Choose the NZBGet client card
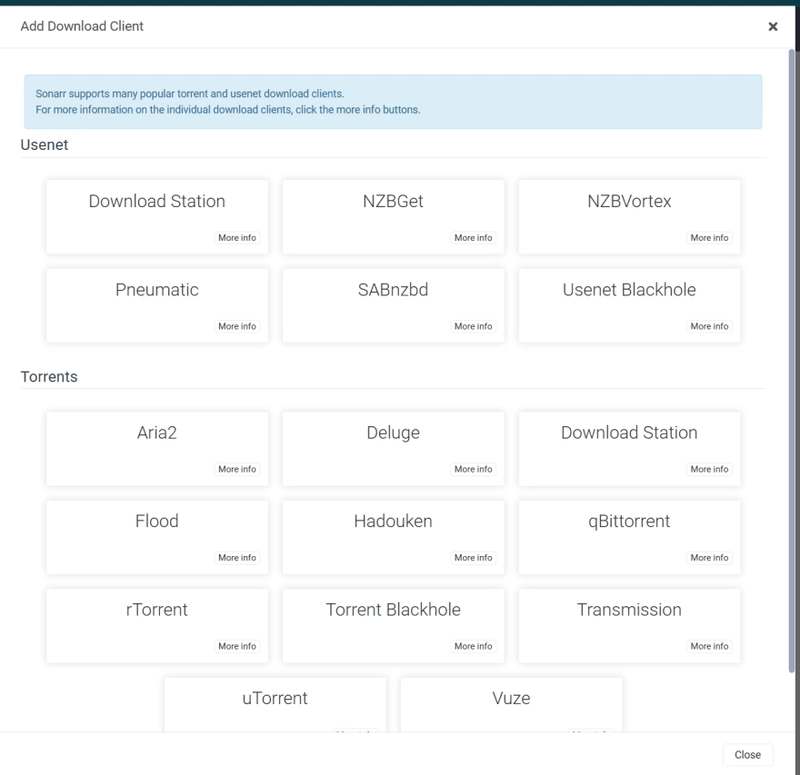Image resolution: width=800 pixels, height=775 pixels. (393, 217)
